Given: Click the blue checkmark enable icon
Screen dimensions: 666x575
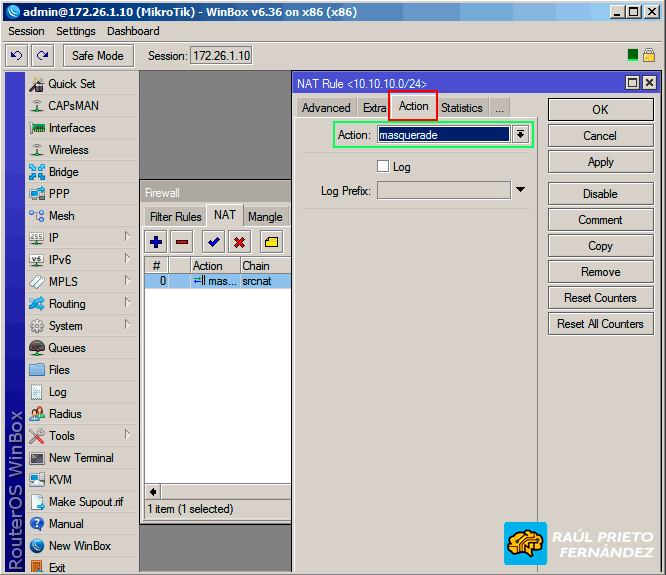Looking at the screenshot, I should pyautogui.click(x=213, y=241).
